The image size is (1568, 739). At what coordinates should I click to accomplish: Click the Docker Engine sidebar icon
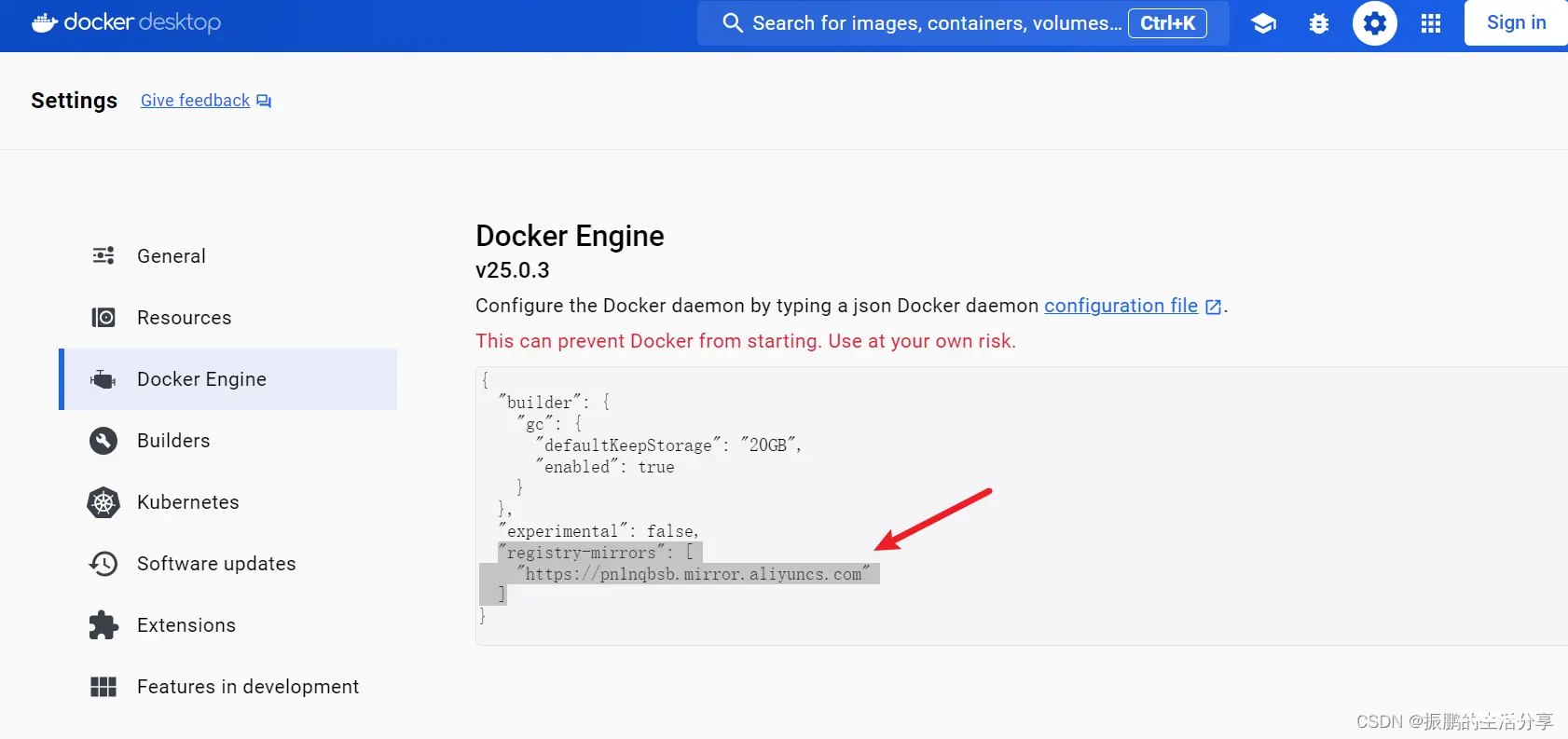click(103, 379)
